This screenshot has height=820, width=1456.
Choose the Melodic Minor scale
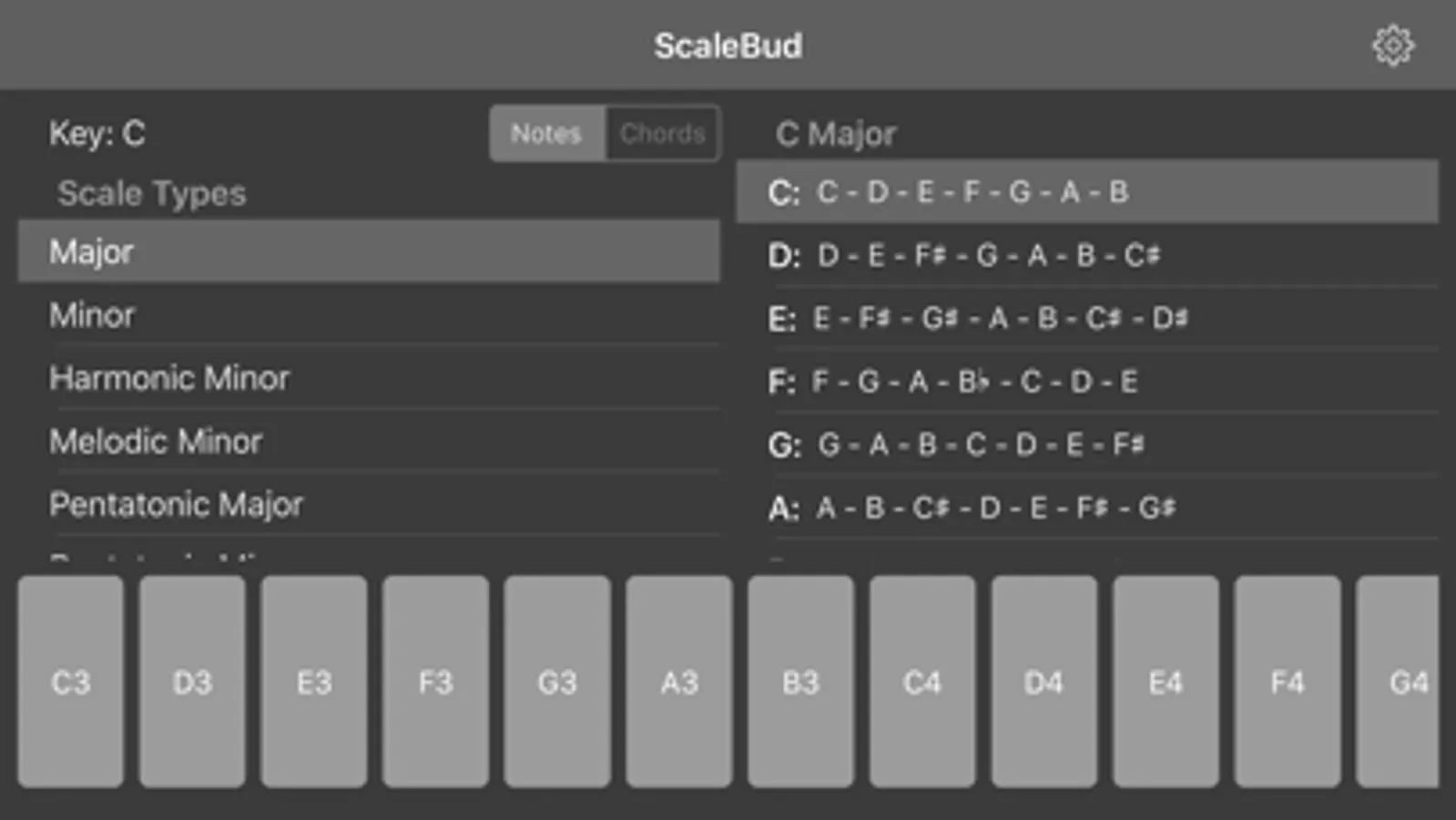tap(368, 442)
